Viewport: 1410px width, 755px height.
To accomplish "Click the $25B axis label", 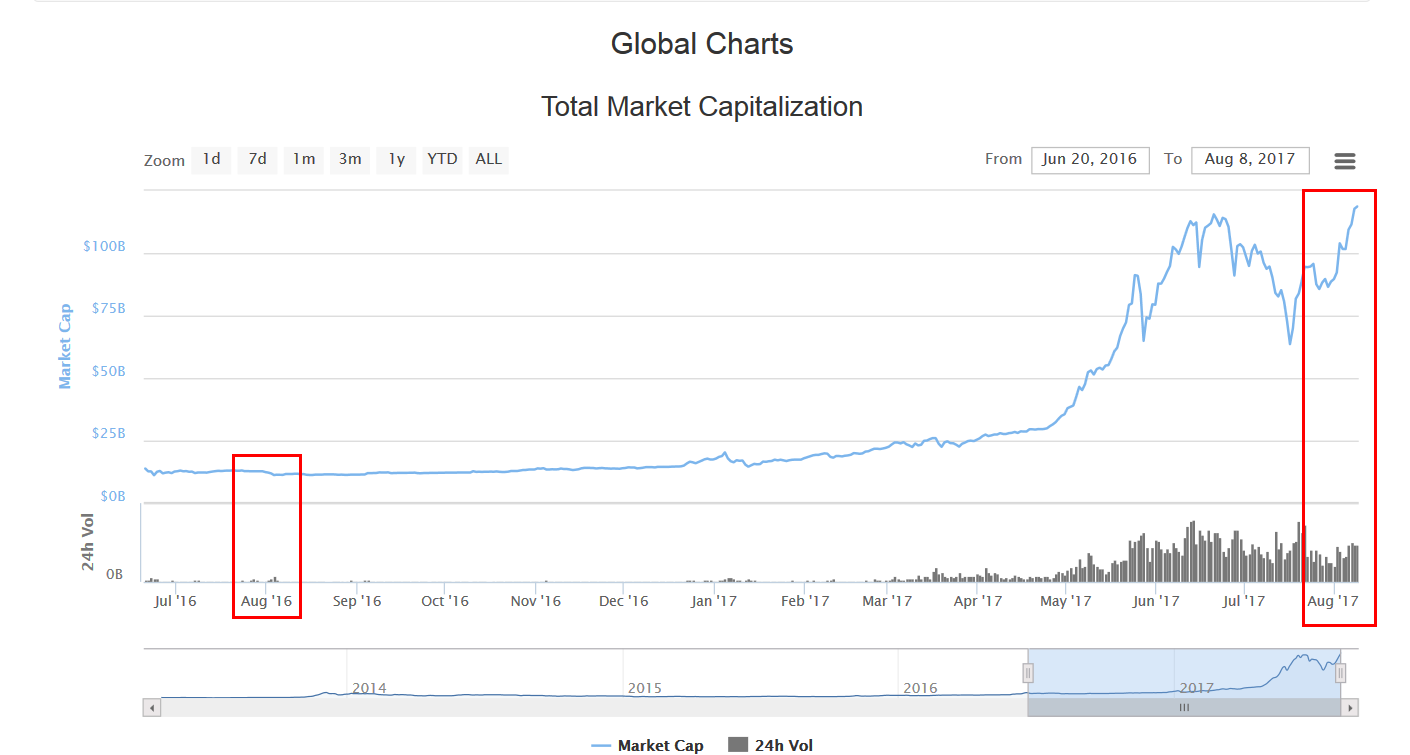I will coord(108,434).
